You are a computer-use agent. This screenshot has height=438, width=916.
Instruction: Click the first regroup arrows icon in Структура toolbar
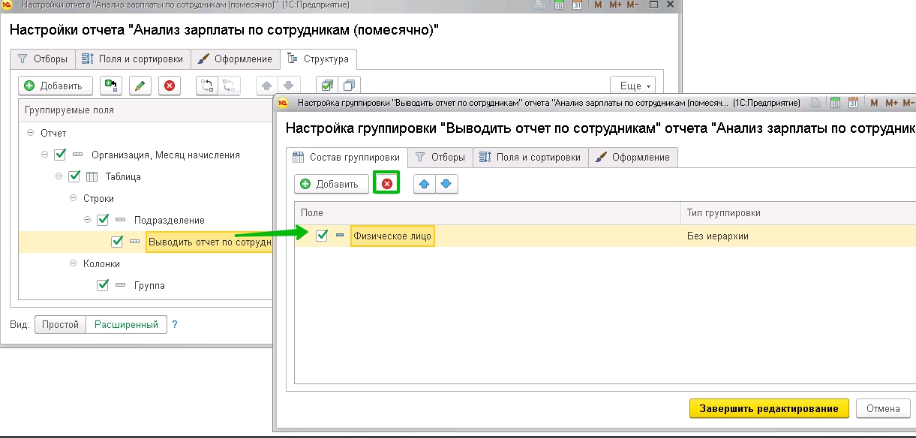pos(207,86)
